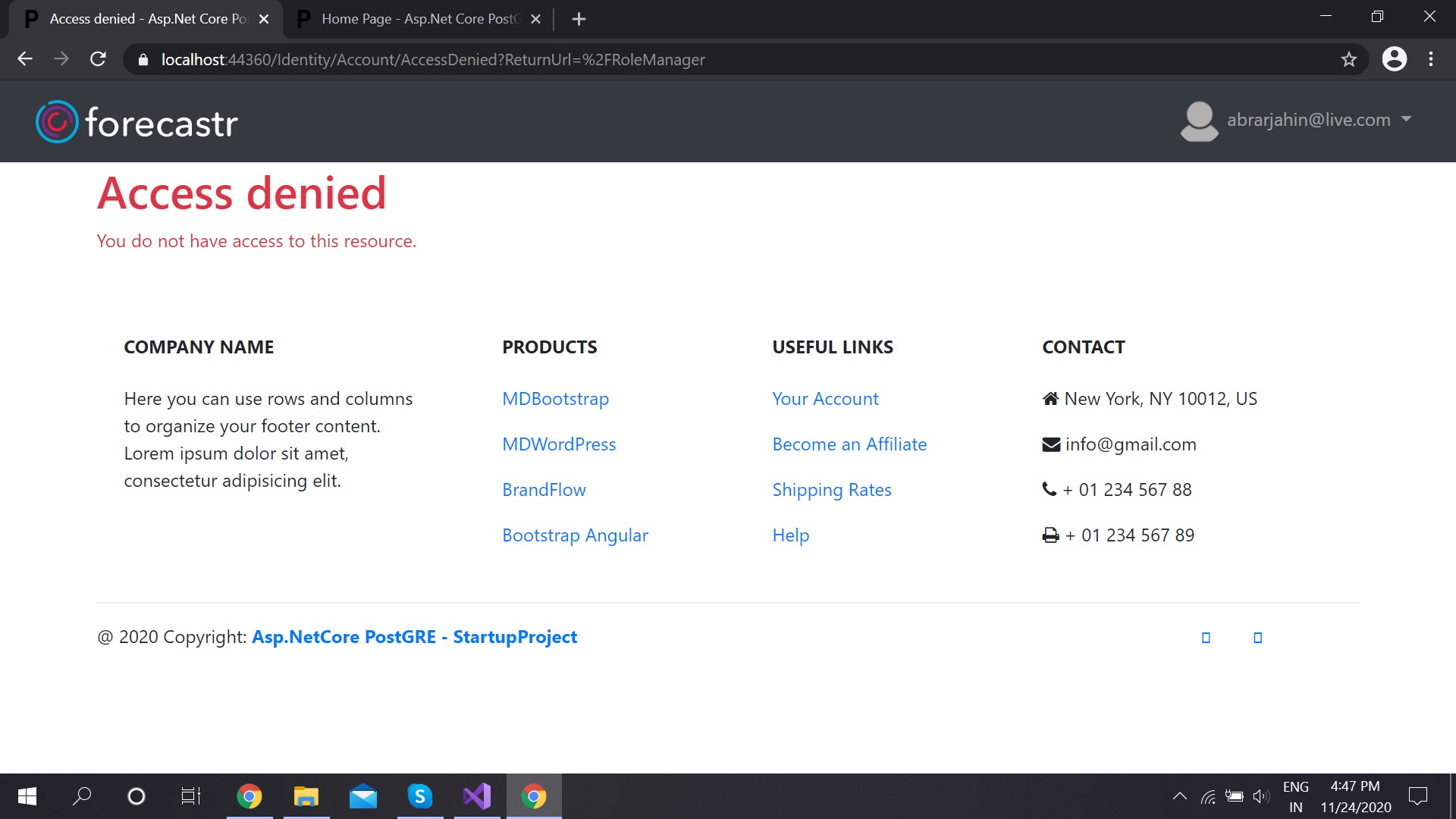The height and width of the screenshot is (819, 1456).
Task: Click 'You do not have access' message
Action: tap(256, 241)
